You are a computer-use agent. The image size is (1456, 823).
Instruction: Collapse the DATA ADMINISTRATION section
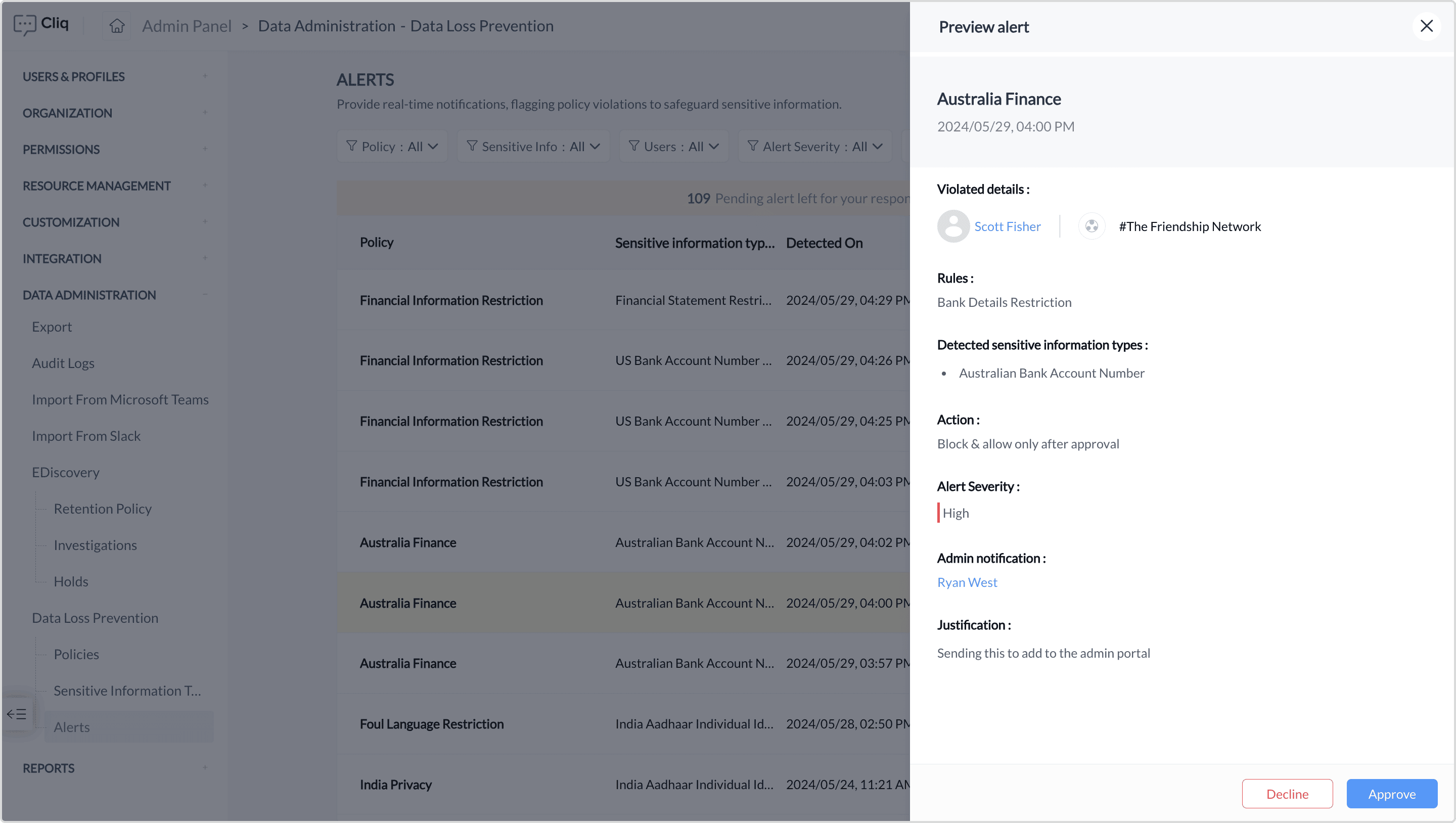[x=205, y=295]
